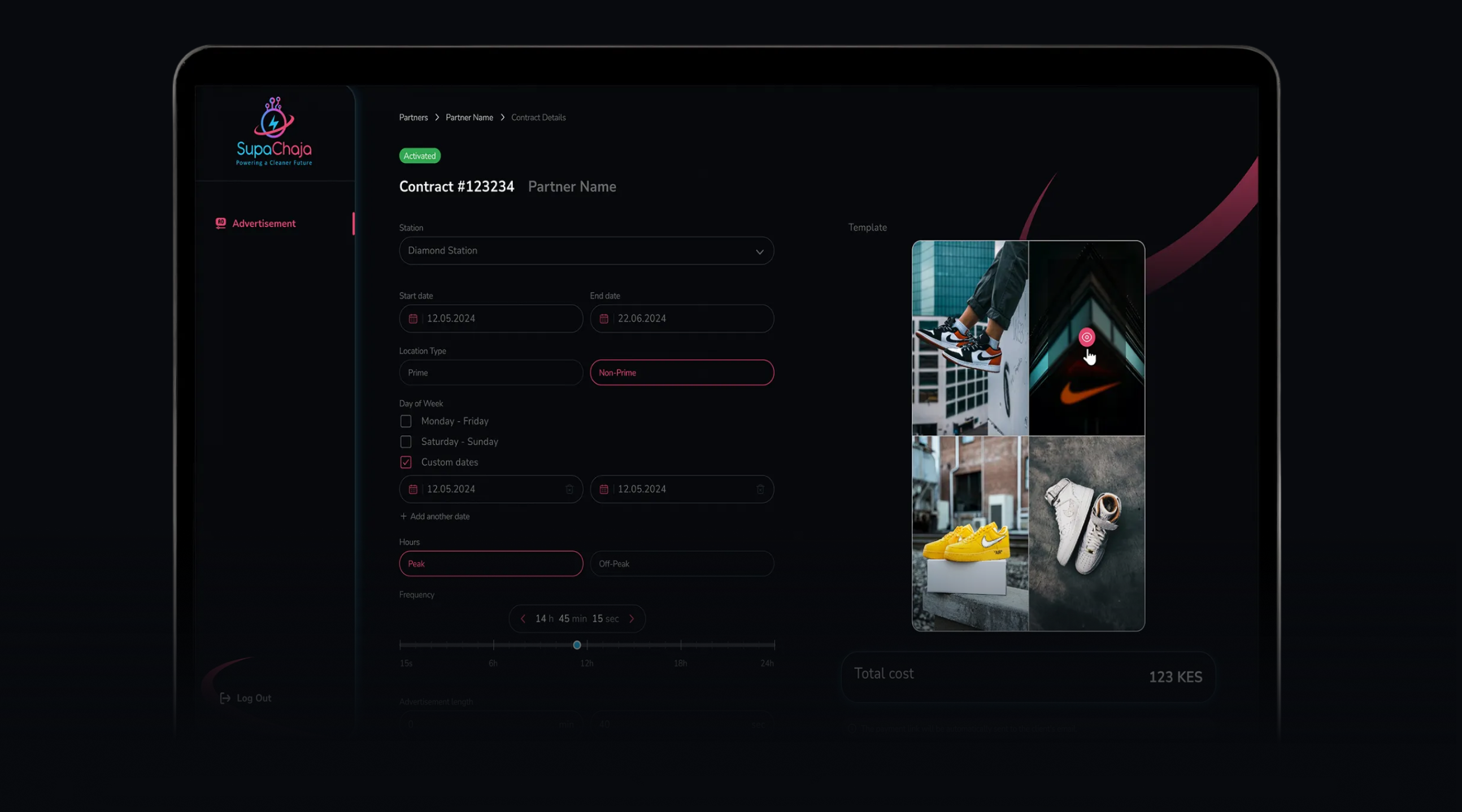Select the Contract Details breadcrumb
Image resolution: width=1462 pixels, height=812 pixels.
(538, 117)
